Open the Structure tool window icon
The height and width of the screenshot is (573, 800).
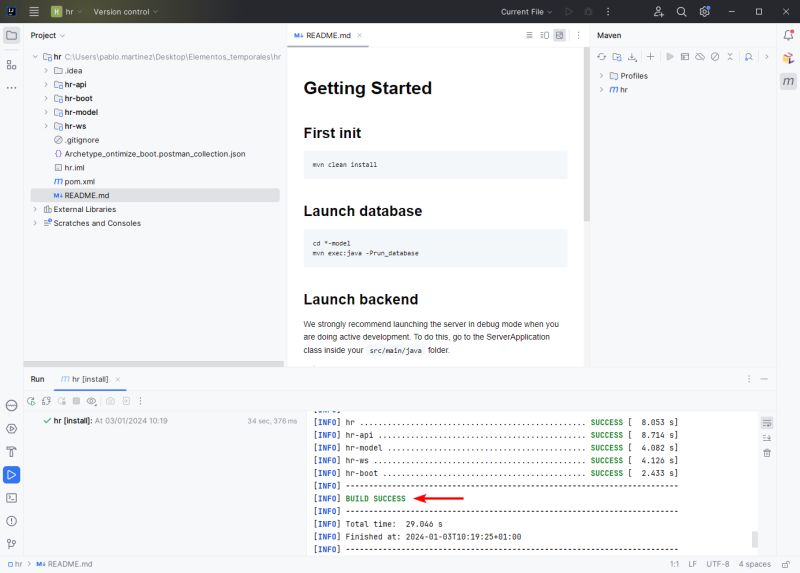pos(11,65)
